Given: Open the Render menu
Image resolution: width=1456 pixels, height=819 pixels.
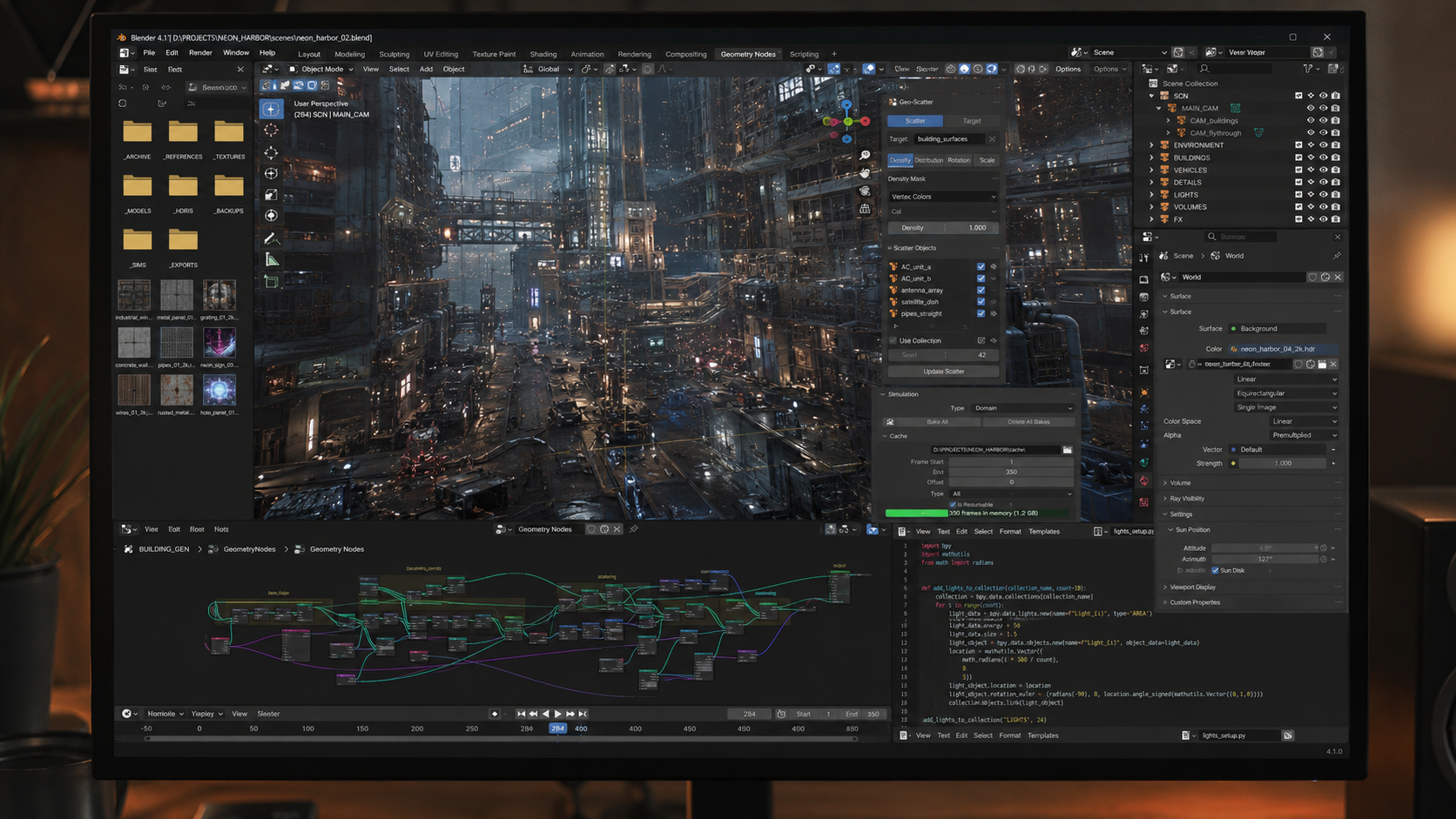Looking at the screenshot, I should coord(200,53).
